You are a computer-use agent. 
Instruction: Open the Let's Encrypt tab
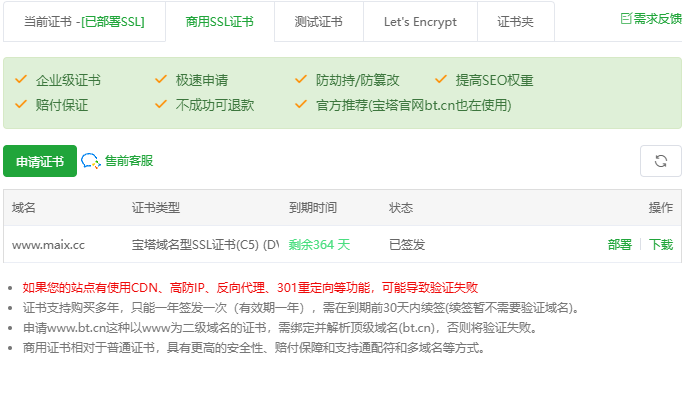click(x=420, y=22)
